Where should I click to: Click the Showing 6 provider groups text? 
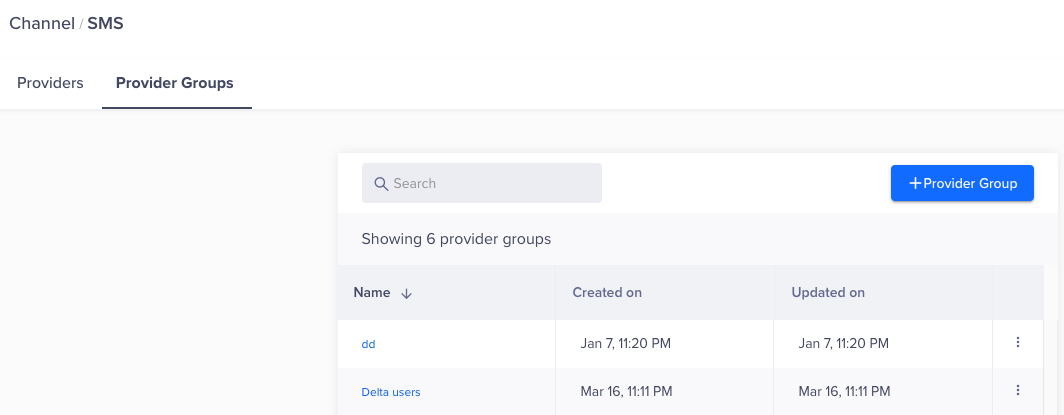click(x=456, y=239)
